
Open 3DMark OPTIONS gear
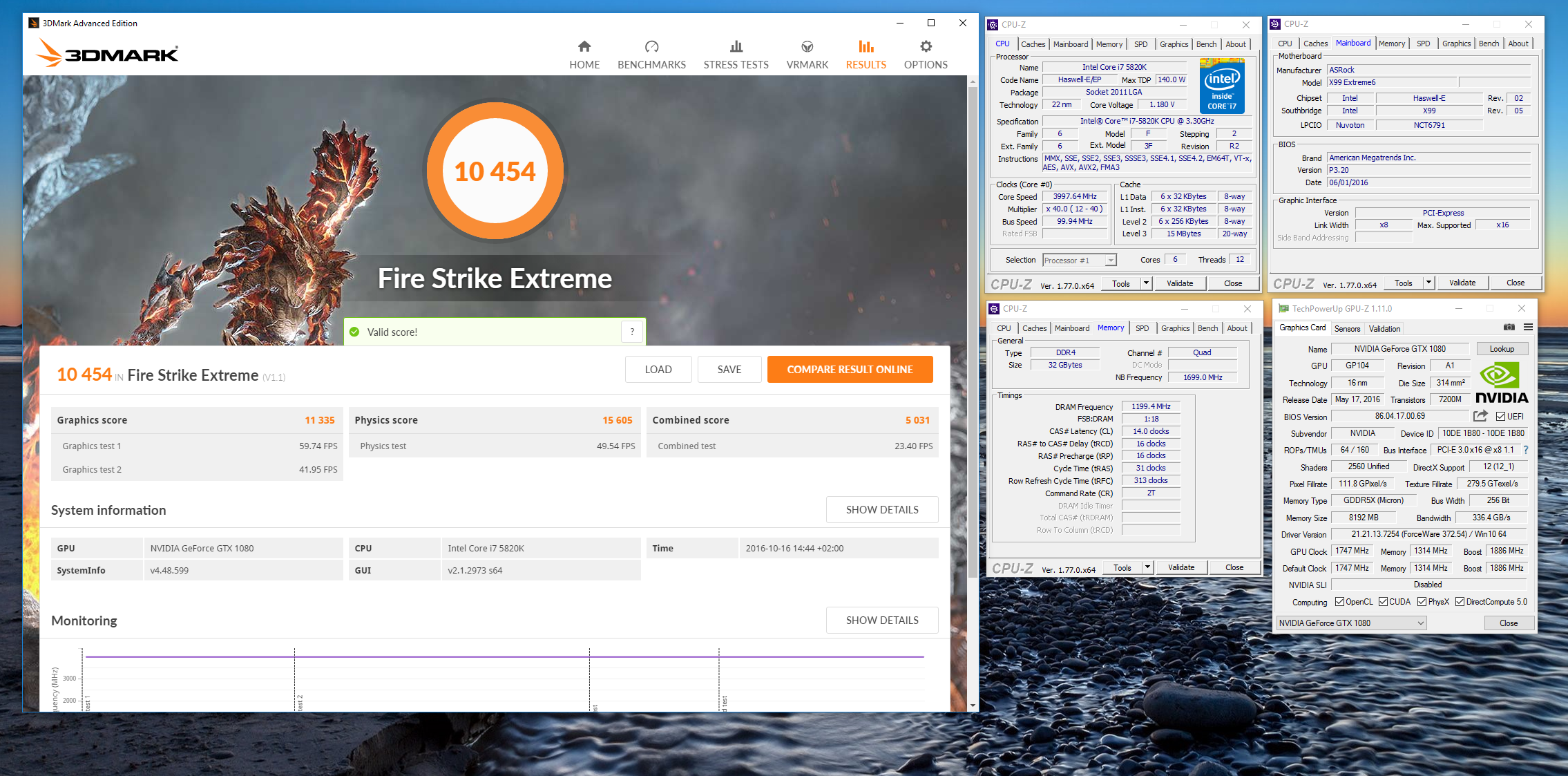point(926,55)
